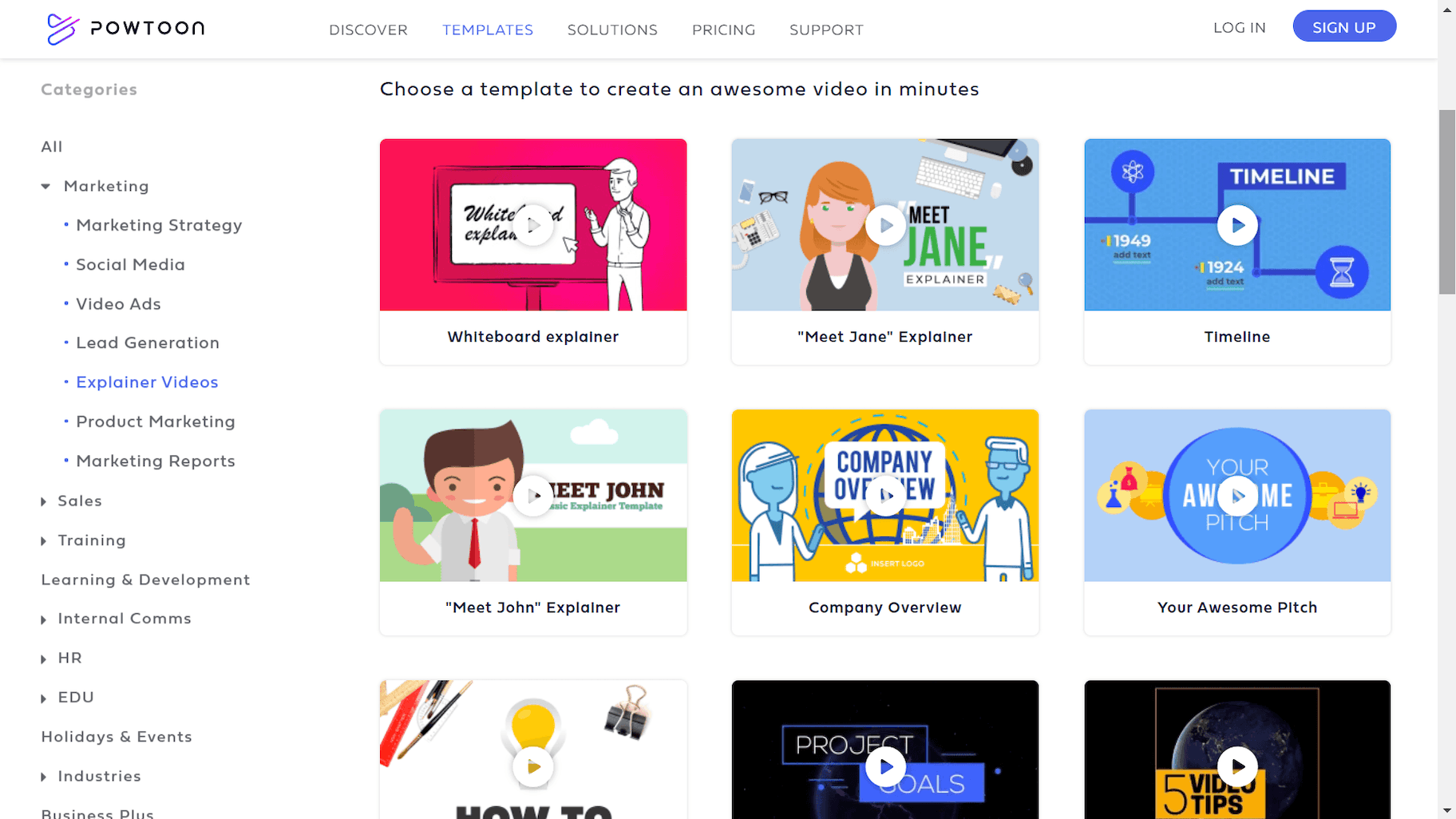Click the Log In link
The width and height of the screenshot is (1456, 819).
[x=1239, y=27]
